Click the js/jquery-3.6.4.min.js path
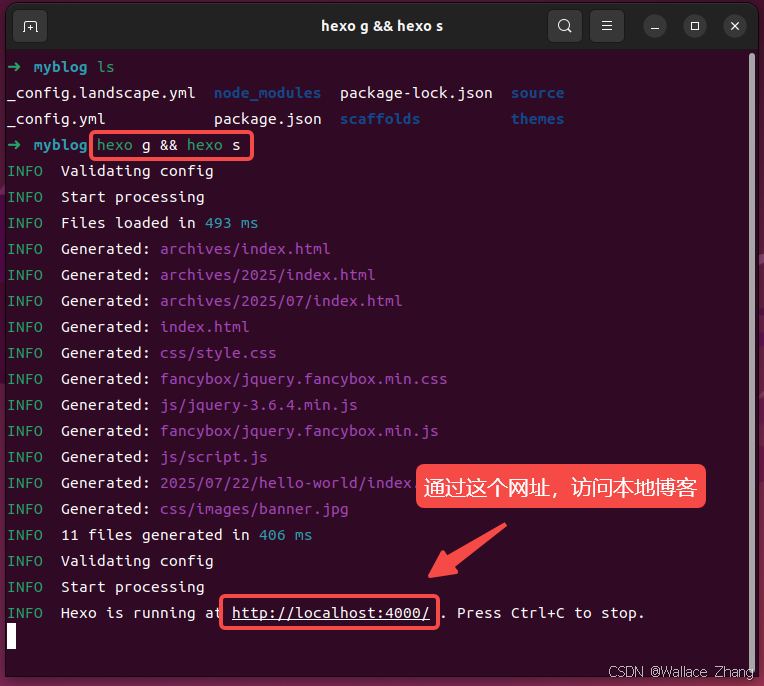Image resolution: width=764 pixels, height=686 pixels. (x=259, y=405)
